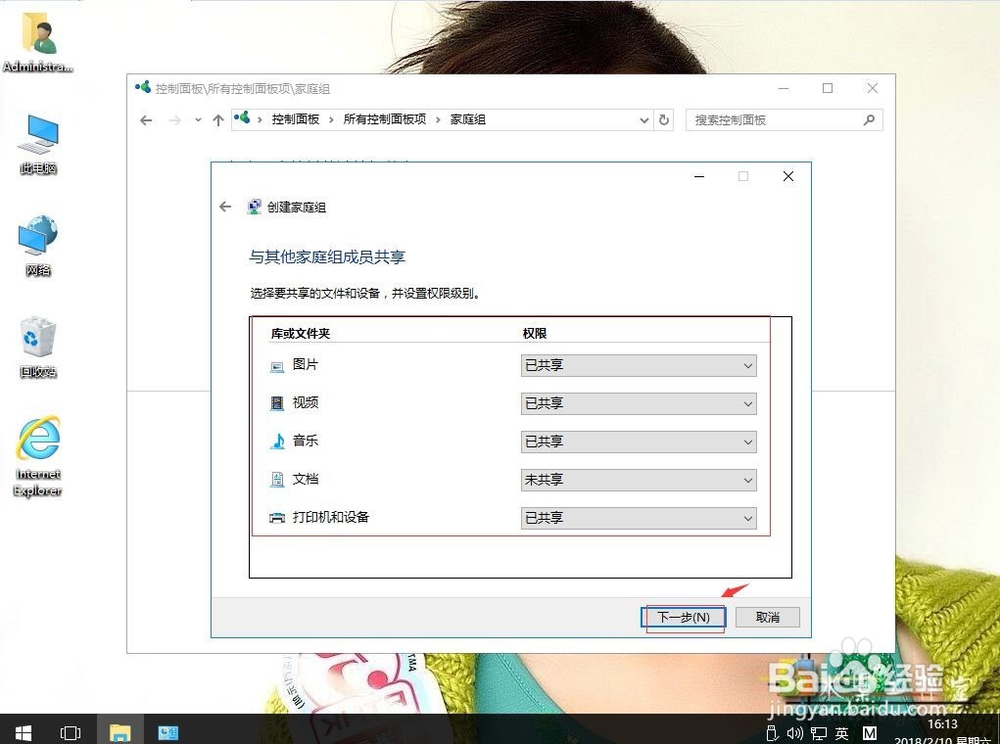
Task: Click the back arrow in the 创建家庭组 dialog
Action: [x=225, y=207]
